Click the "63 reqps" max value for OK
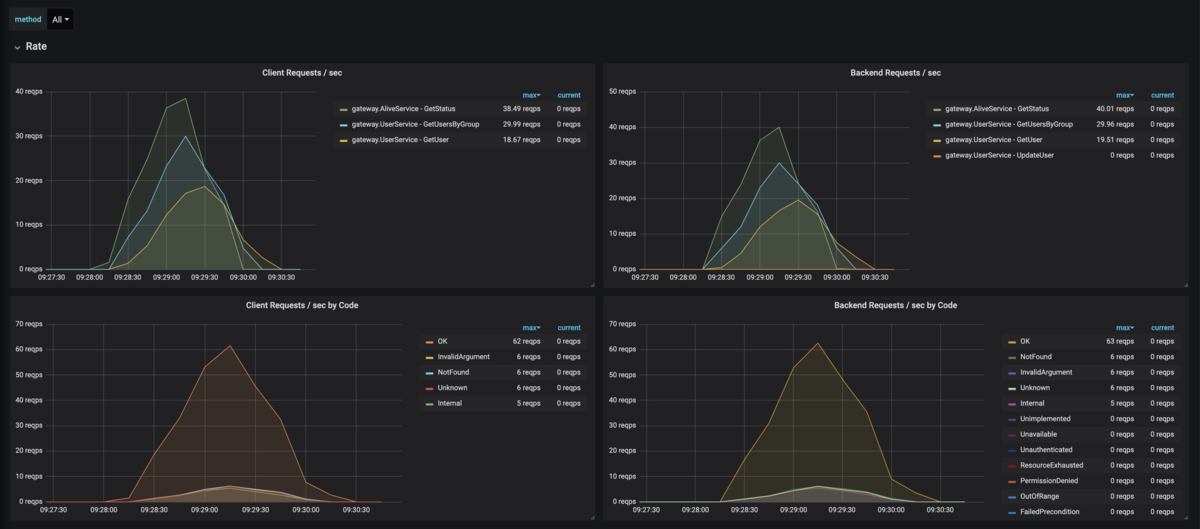 click(x=1120, y=341)
